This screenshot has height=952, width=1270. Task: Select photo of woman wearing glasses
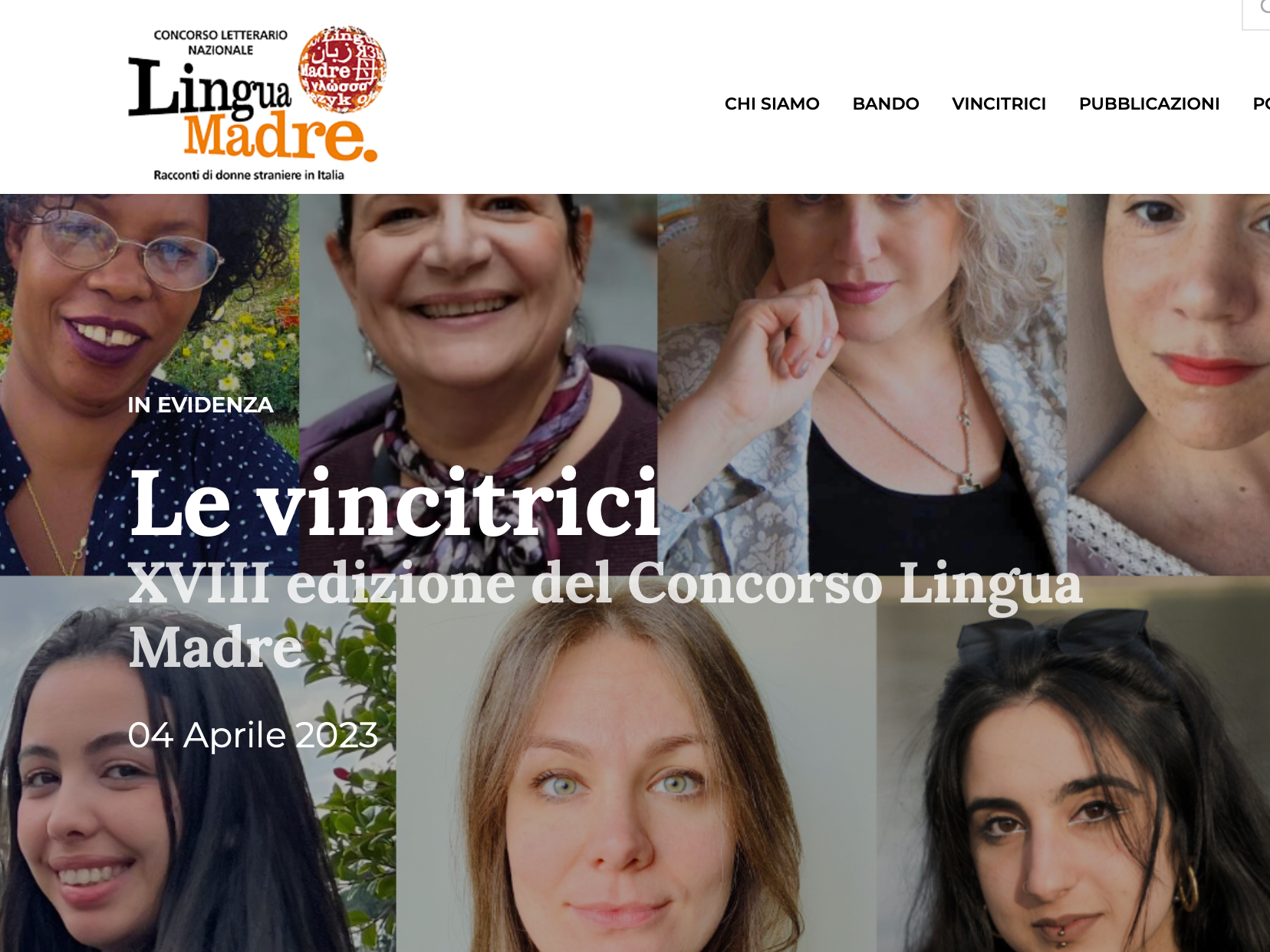point(150,384)
